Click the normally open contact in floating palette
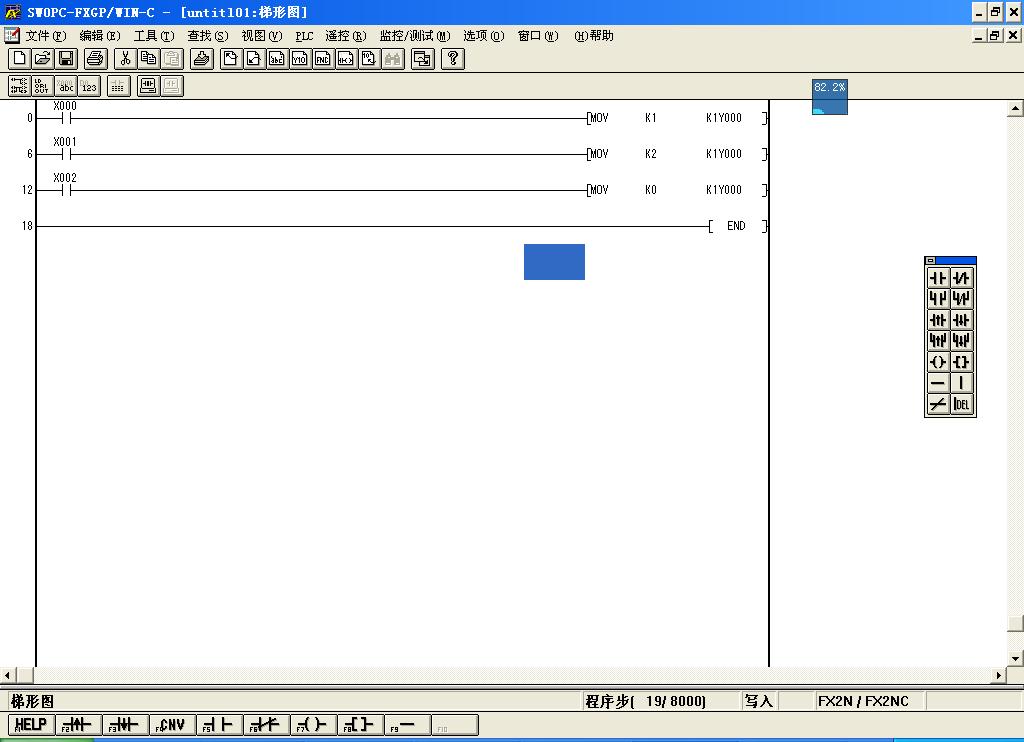This screenshot has height=742, width=1024. pyautogui.click(x=938, y=278)
